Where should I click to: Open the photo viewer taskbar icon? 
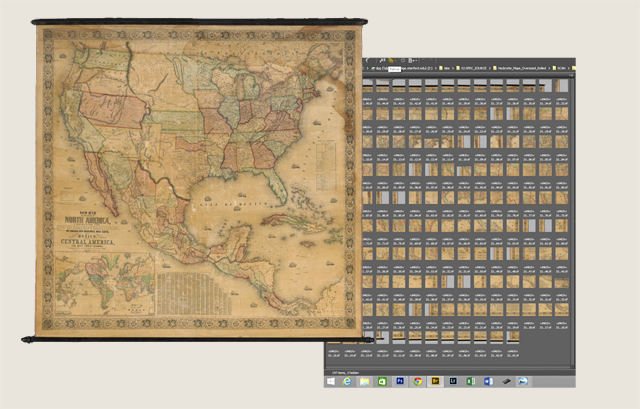point(522,381)
